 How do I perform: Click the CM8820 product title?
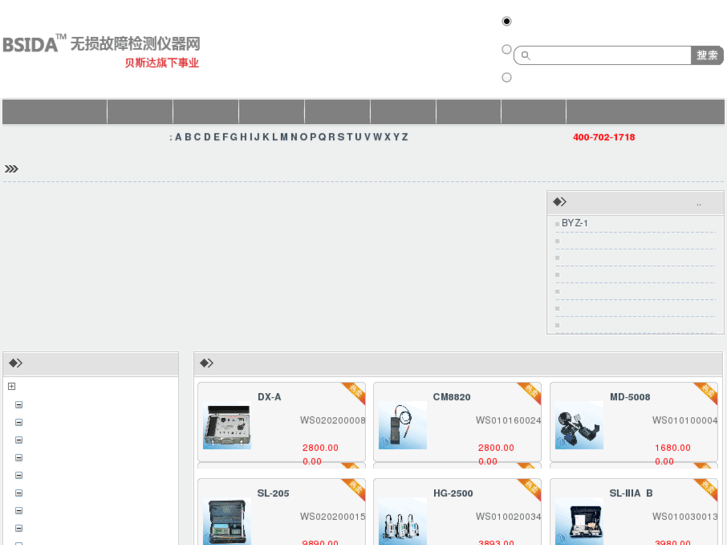[x=452, y=397]
